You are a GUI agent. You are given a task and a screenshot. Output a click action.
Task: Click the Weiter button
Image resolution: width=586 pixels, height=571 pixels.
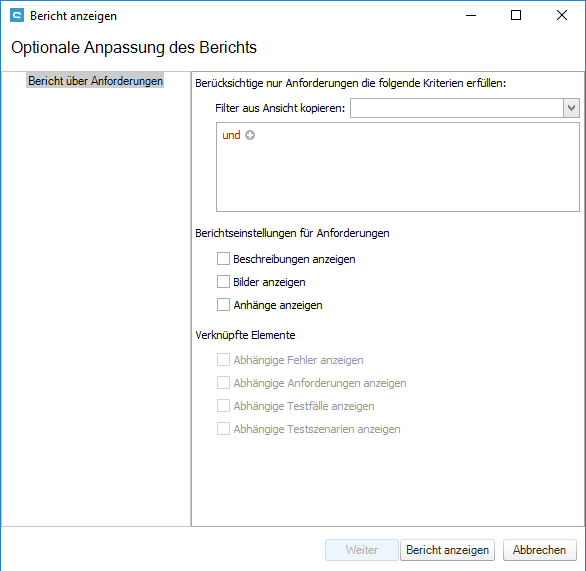(361, 550)
